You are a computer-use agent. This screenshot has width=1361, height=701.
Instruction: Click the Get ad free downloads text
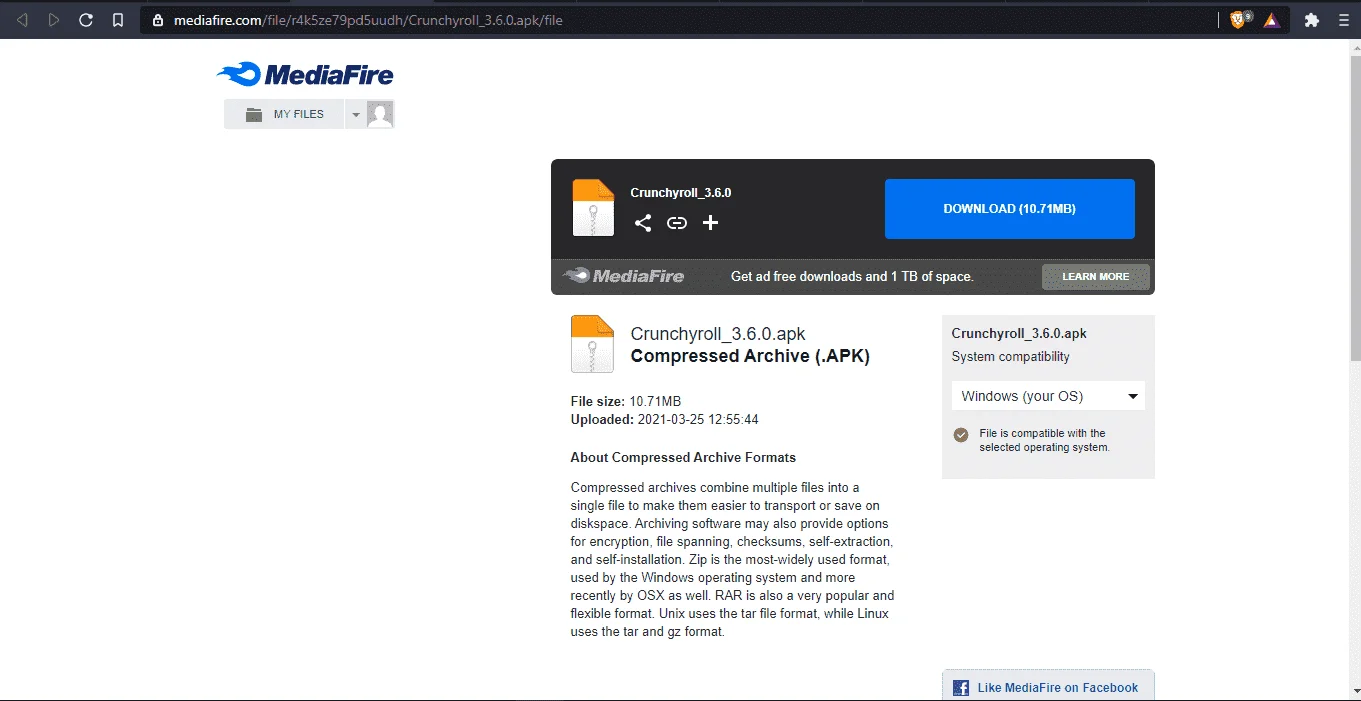pyautogui.click(x=852, y=276)
